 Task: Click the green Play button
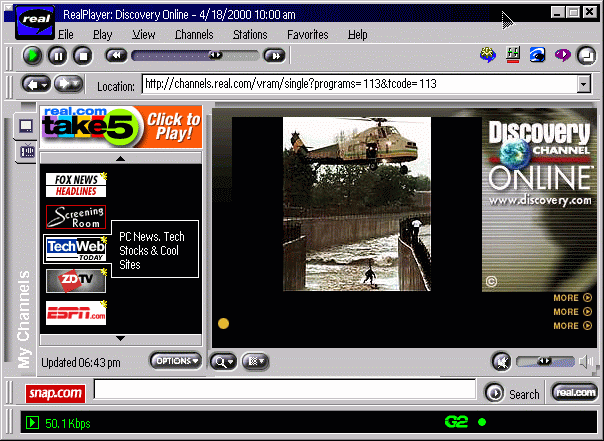point(32,56)
